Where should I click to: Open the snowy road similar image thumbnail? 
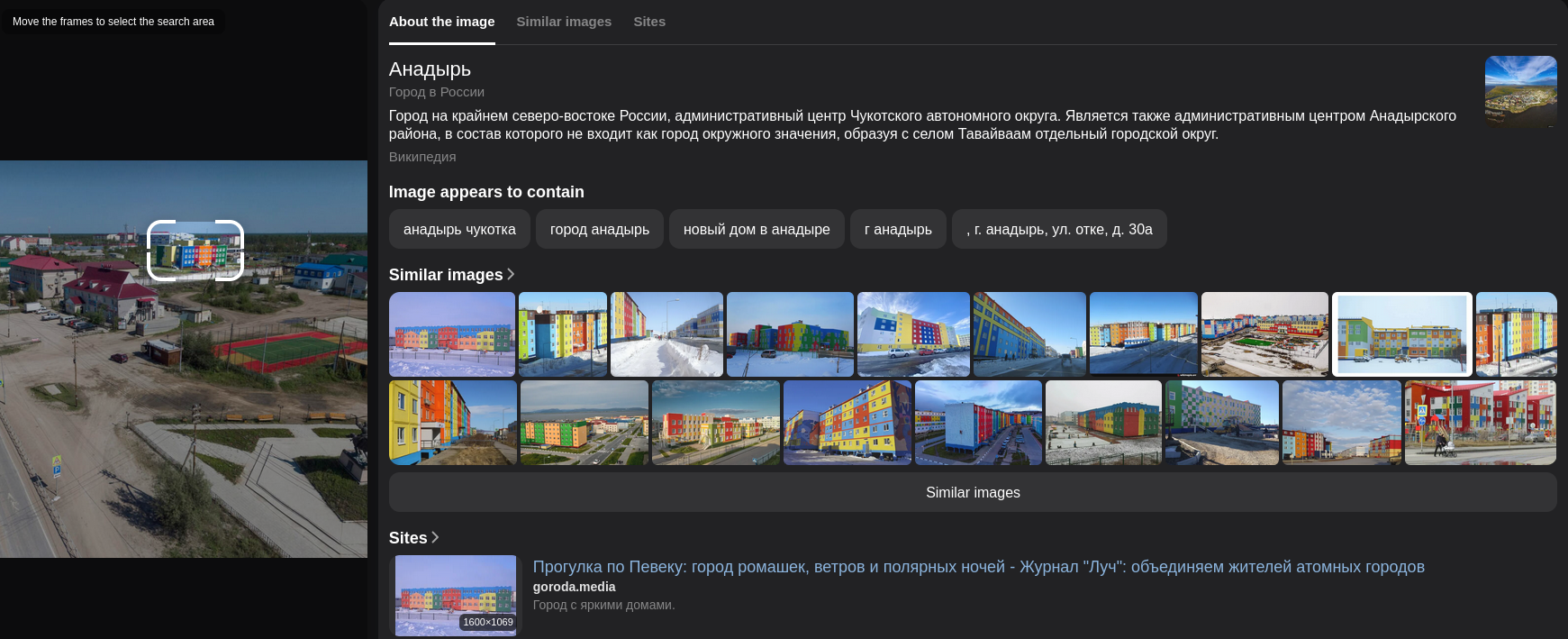(666, 334)
